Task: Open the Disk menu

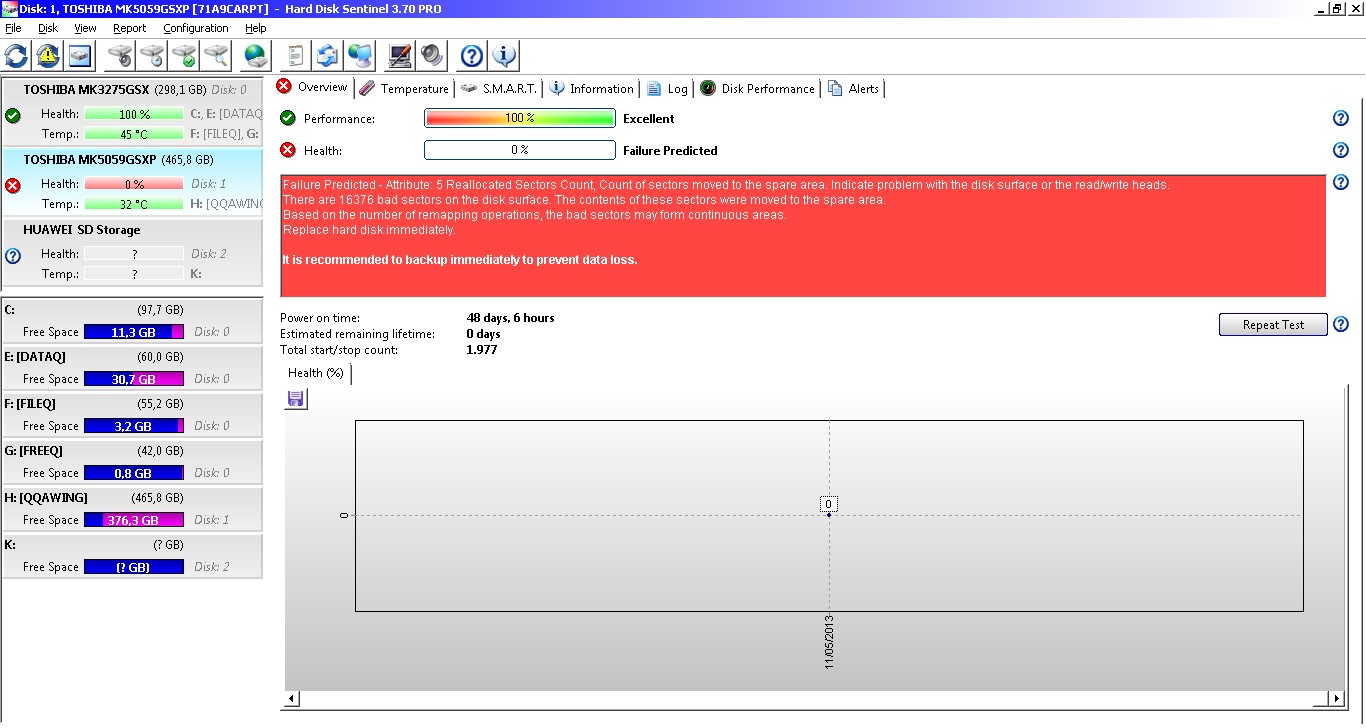Action: 48,28
